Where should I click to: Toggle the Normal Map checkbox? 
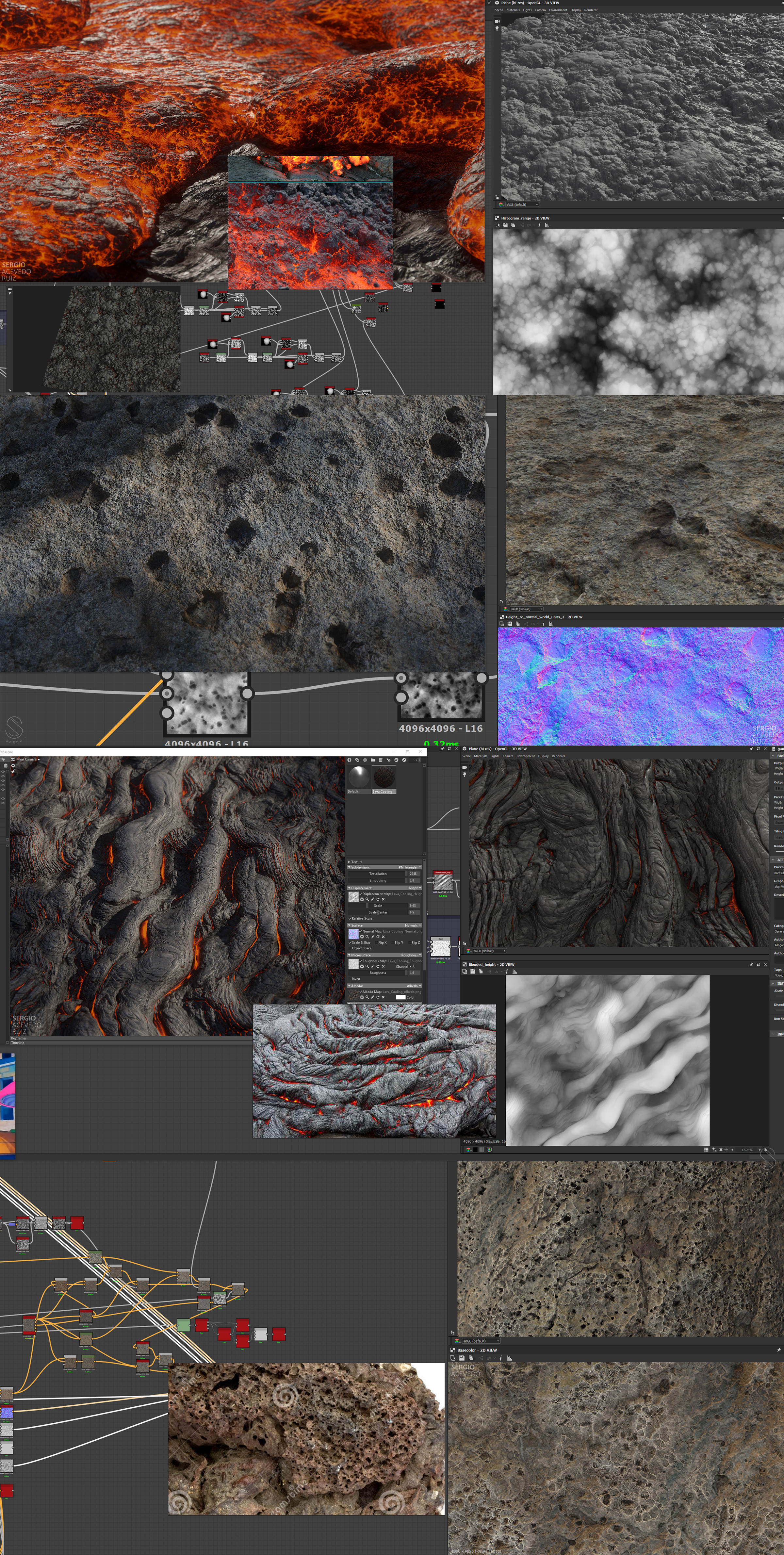pyautogui.click(x=360, y=931)
